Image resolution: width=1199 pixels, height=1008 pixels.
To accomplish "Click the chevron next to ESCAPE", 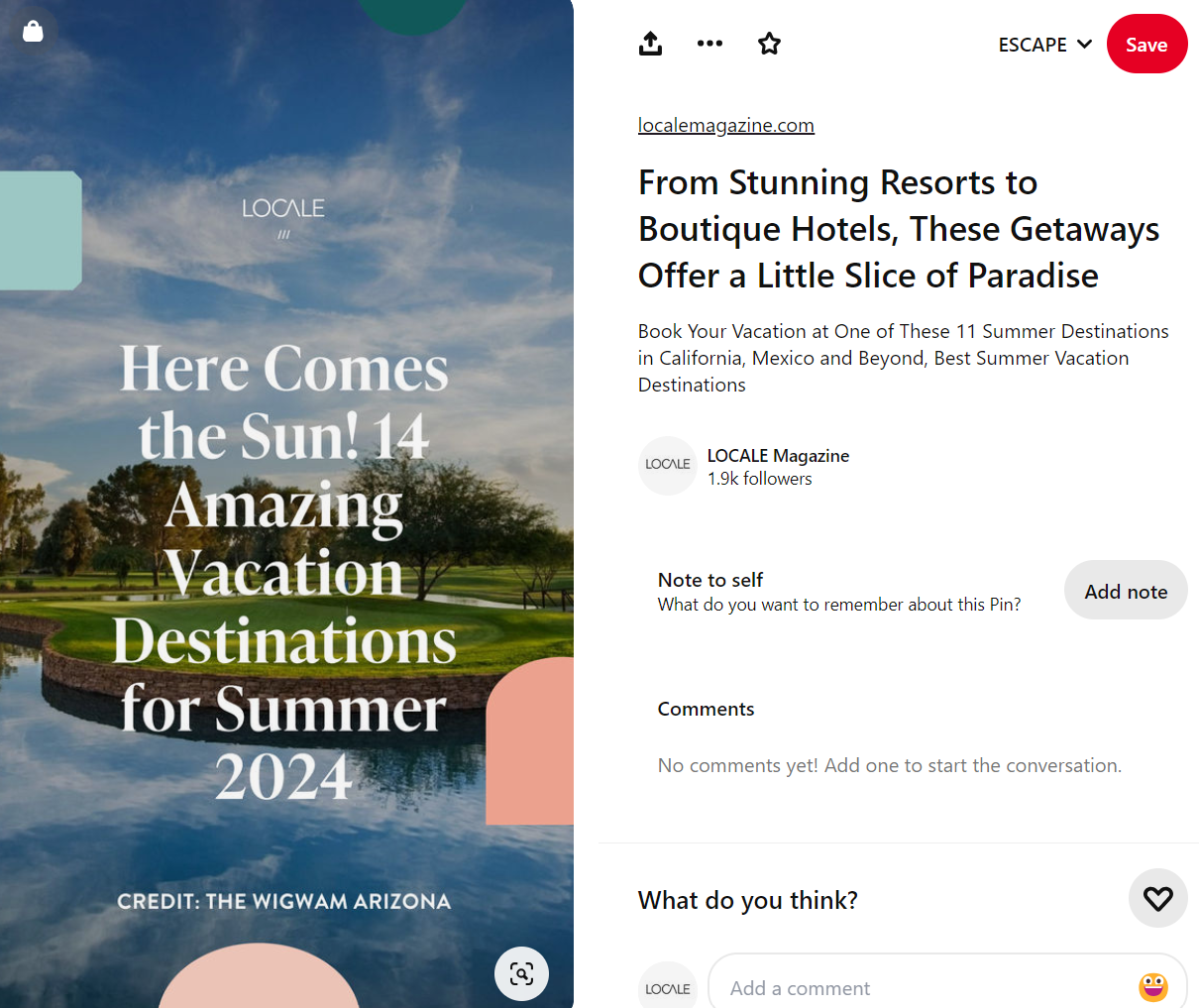I will click(1084, 45).
